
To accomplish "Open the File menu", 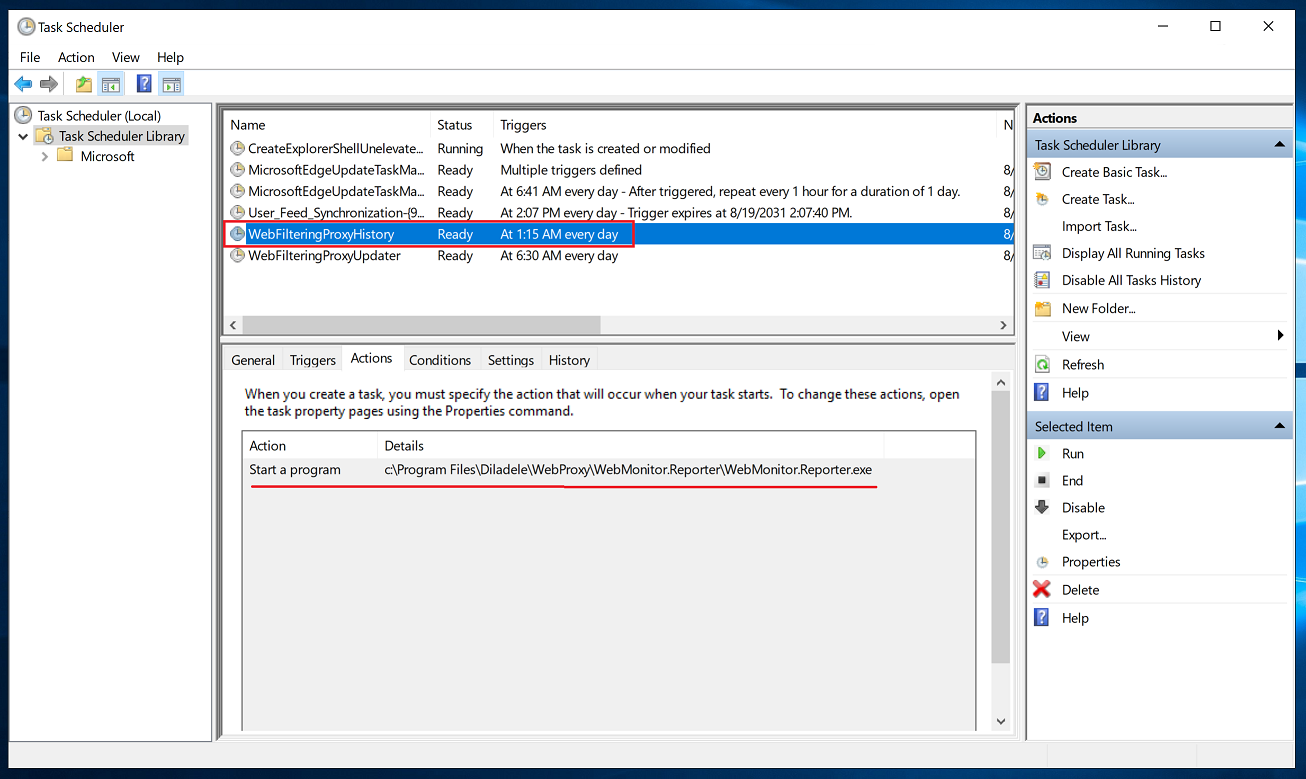I will tap(30, 57).
